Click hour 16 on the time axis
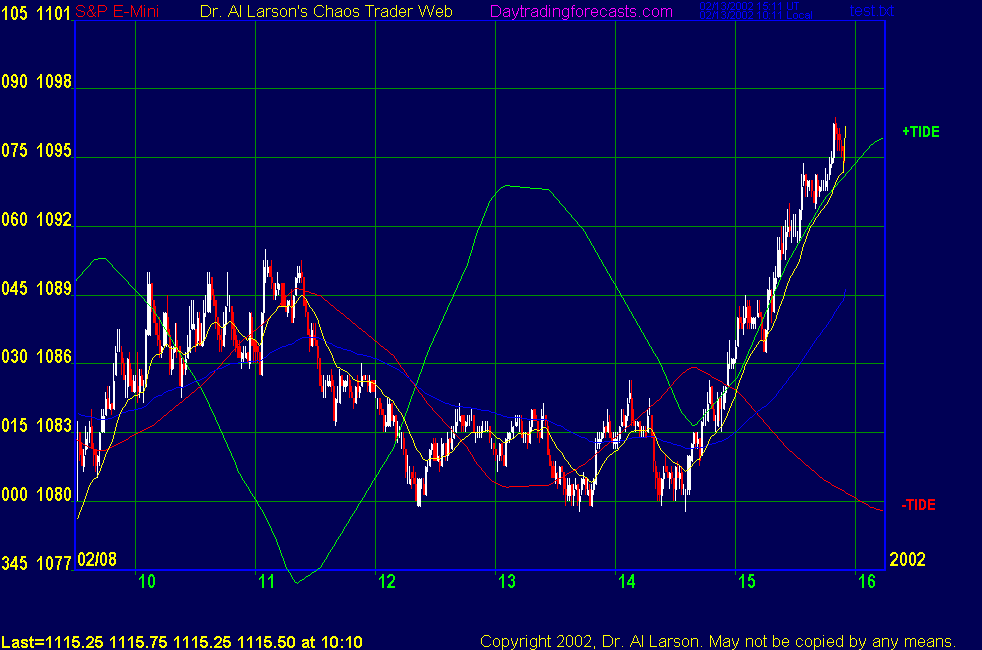982x650 pixels. 866,582
